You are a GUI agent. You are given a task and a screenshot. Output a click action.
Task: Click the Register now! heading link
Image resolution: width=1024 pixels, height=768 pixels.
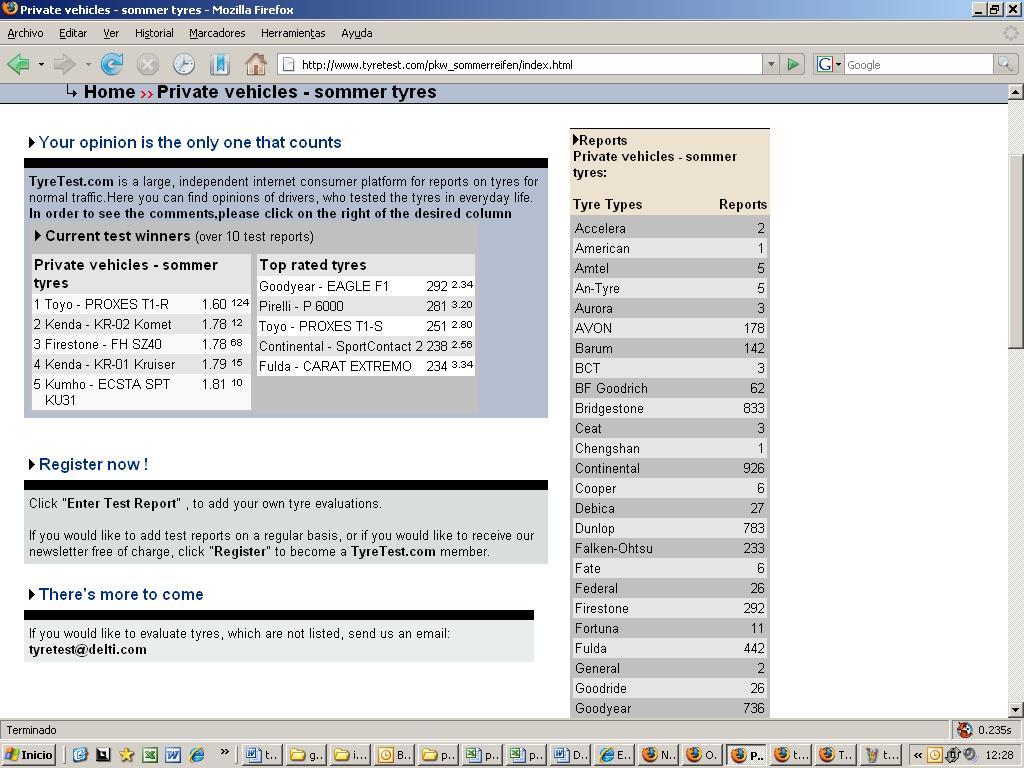coord(93,464)
